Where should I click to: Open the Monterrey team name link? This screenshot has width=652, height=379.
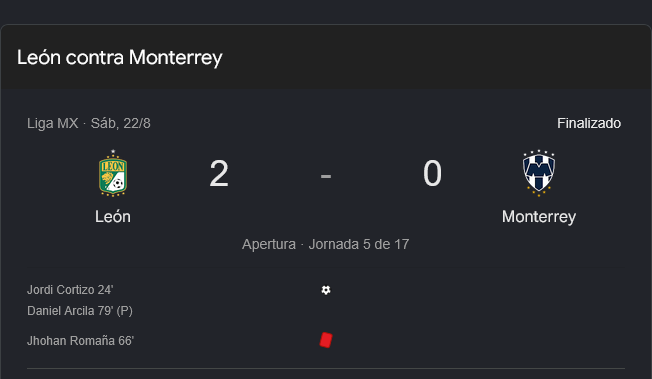click(539, 217)
